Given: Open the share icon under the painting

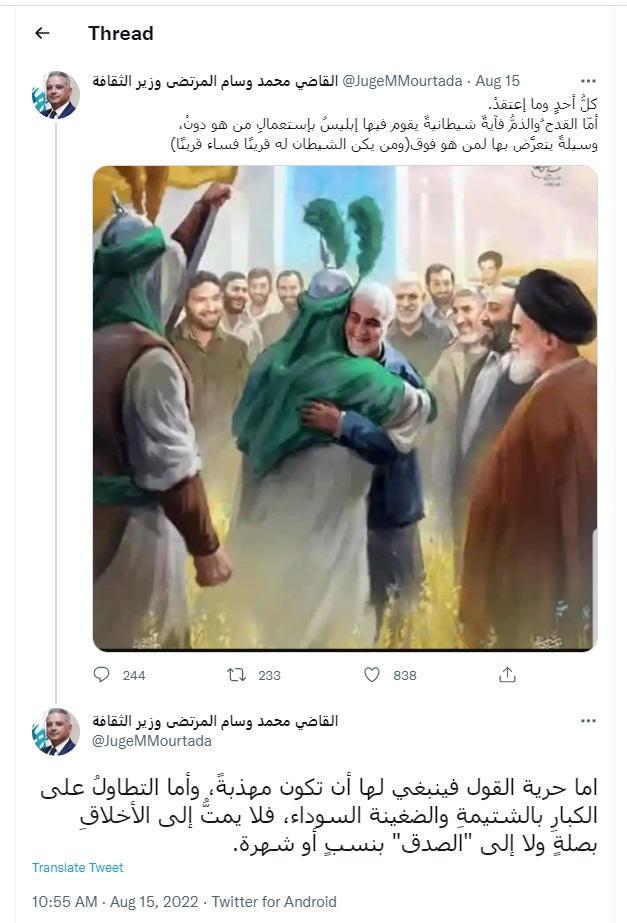Looking at the screenshot, I should point(507,675).
